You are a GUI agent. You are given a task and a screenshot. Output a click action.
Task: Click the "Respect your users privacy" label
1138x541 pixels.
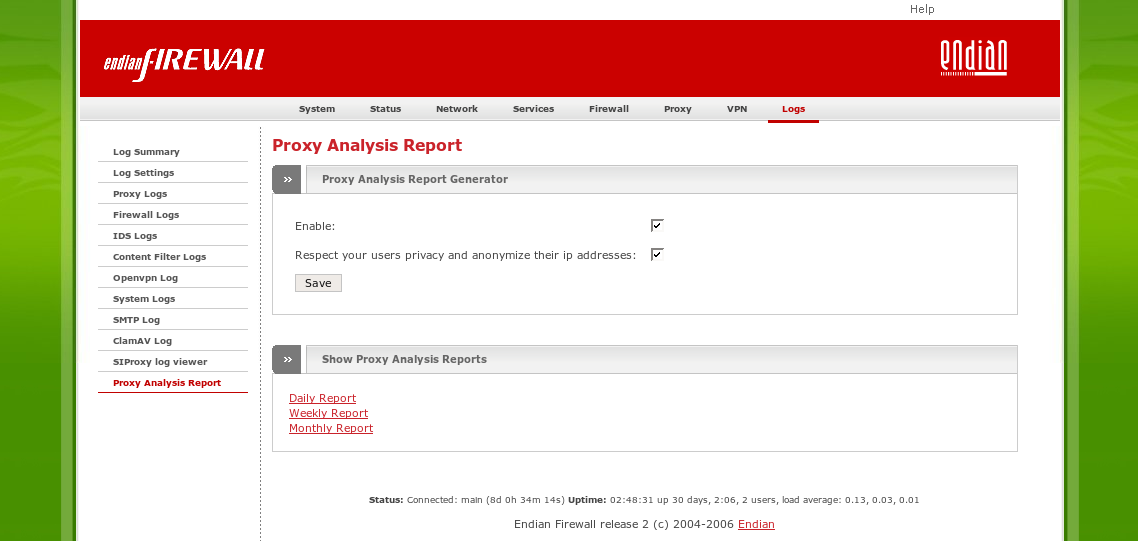click(x=465, y=255)
